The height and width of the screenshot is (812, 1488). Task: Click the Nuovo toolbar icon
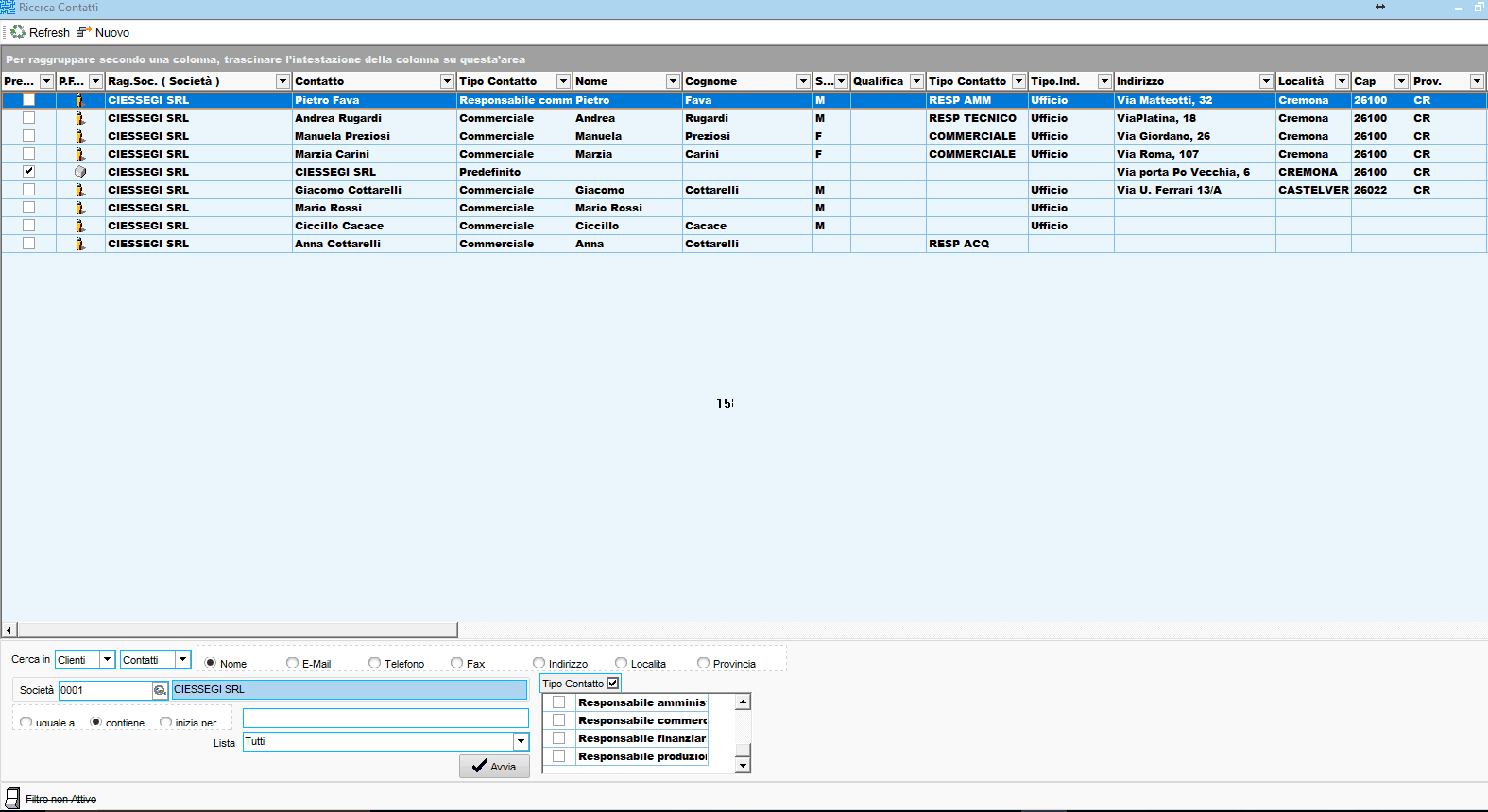pyautogui.click(x=83, y=32)
